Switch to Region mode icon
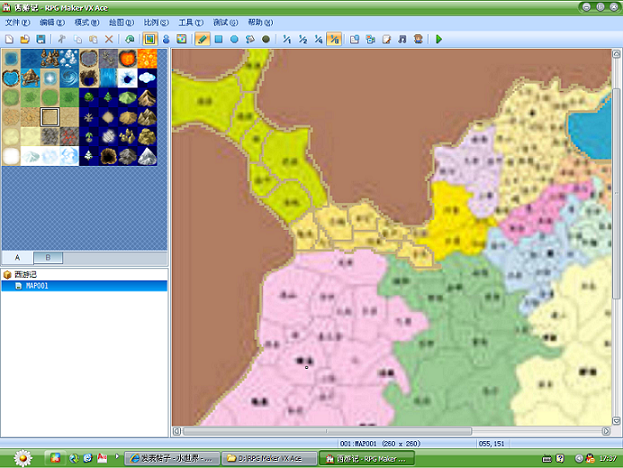Screen dimensions: 623x468 (x=182, y=39)
